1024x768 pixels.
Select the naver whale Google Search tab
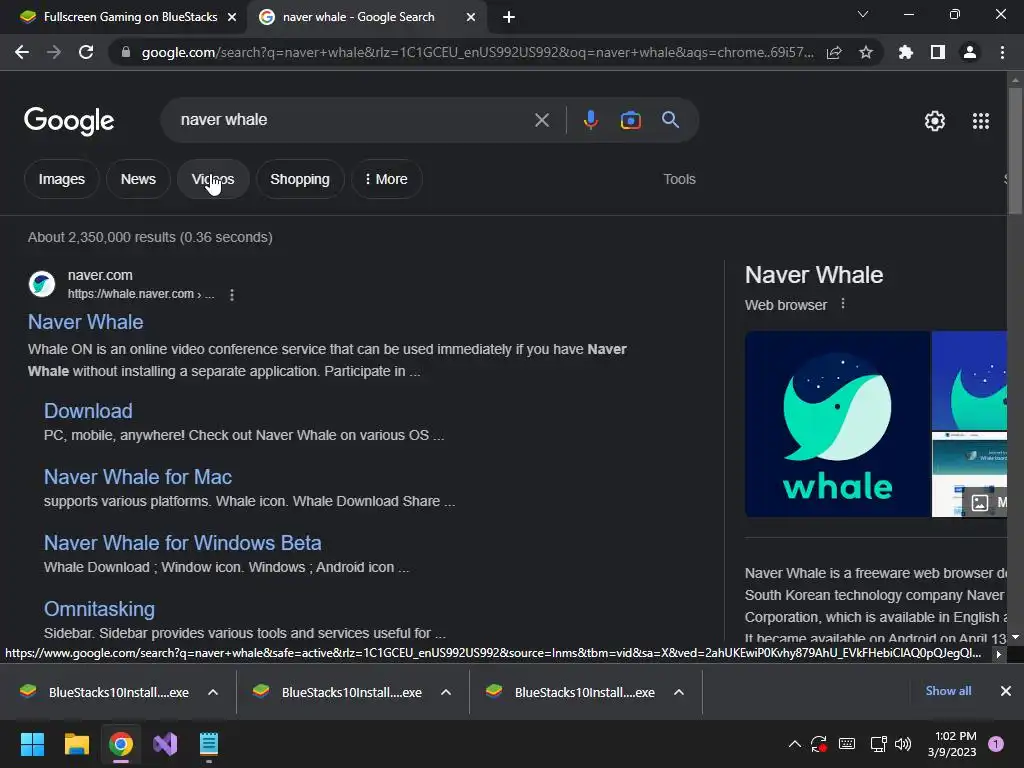[x=358, y=17]
